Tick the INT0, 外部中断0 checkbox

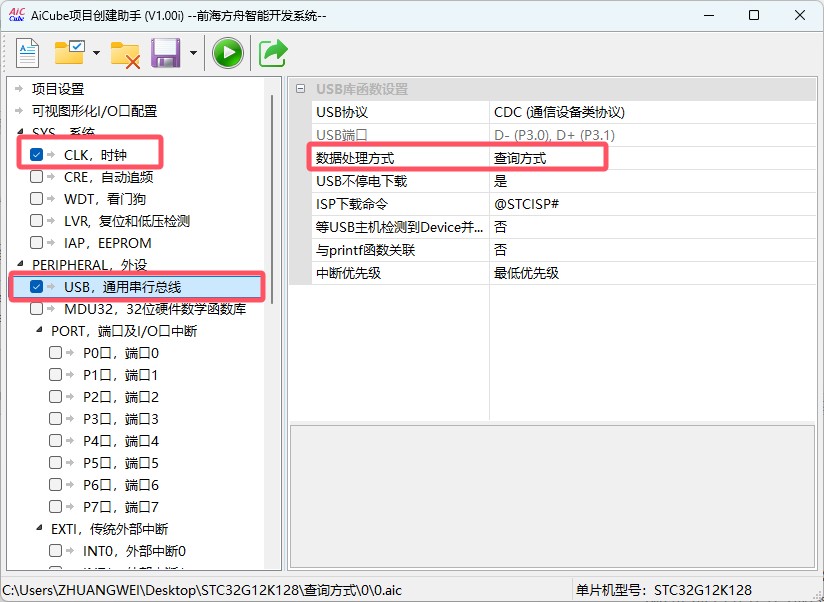click(55, 551)
